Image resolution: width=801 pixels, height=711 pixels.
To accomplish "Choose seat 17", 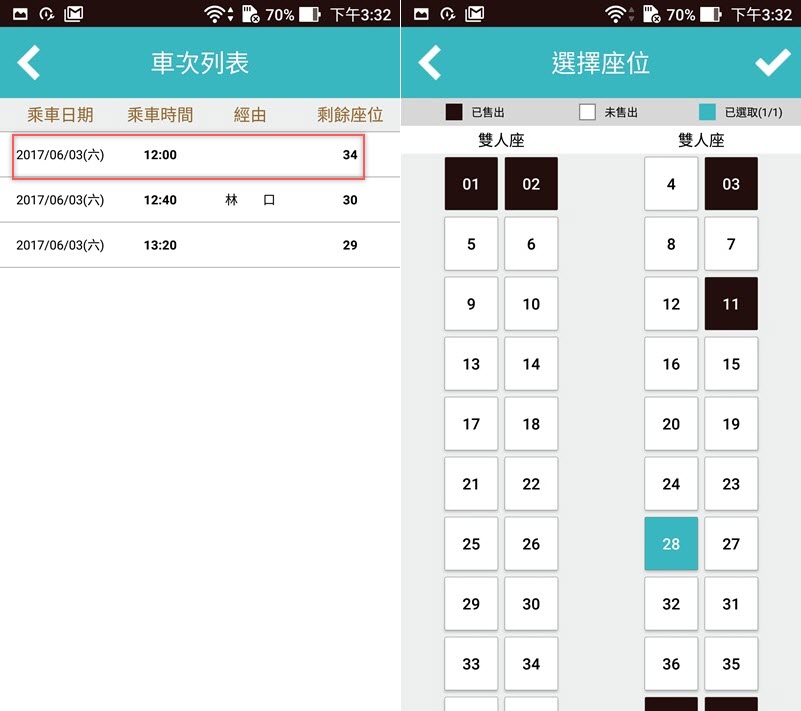I will 471,424.
